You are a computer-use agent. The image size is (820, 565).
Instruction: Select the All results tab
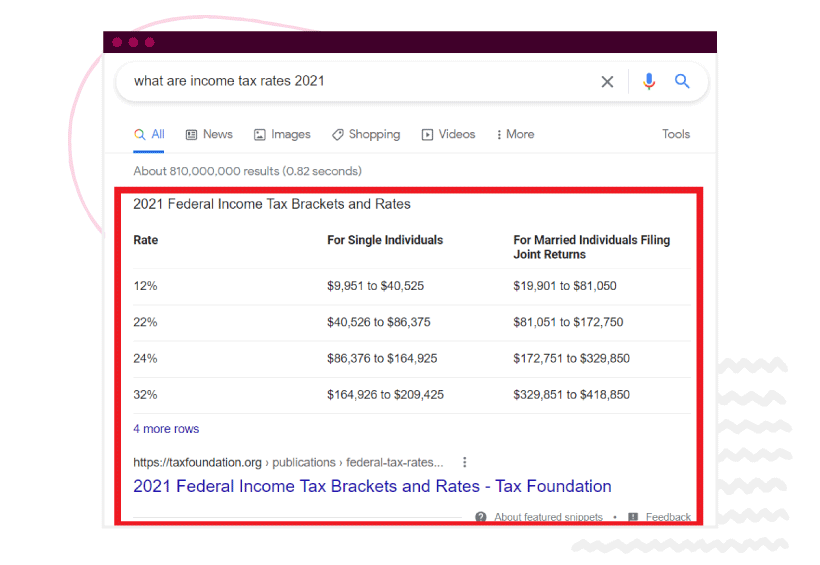tap(149, 134)
